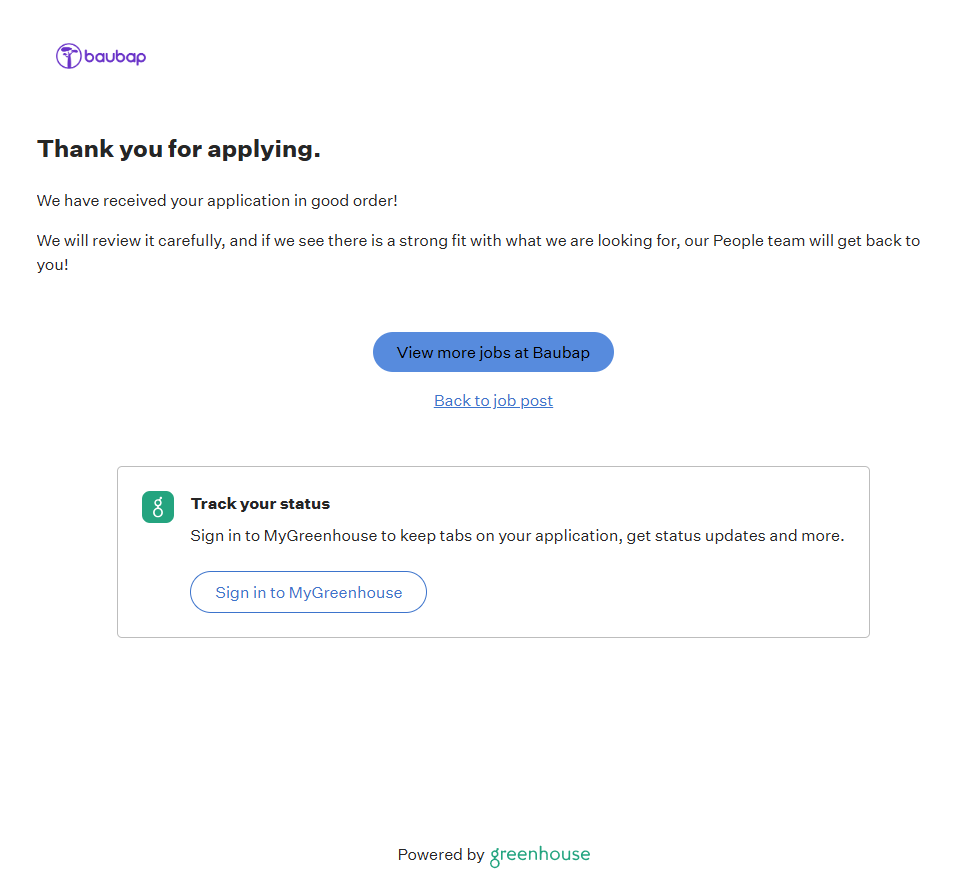Click the Baubap tree logo icon
The image size is (972, 890).
pyautogui.click(x=68, y=56)
